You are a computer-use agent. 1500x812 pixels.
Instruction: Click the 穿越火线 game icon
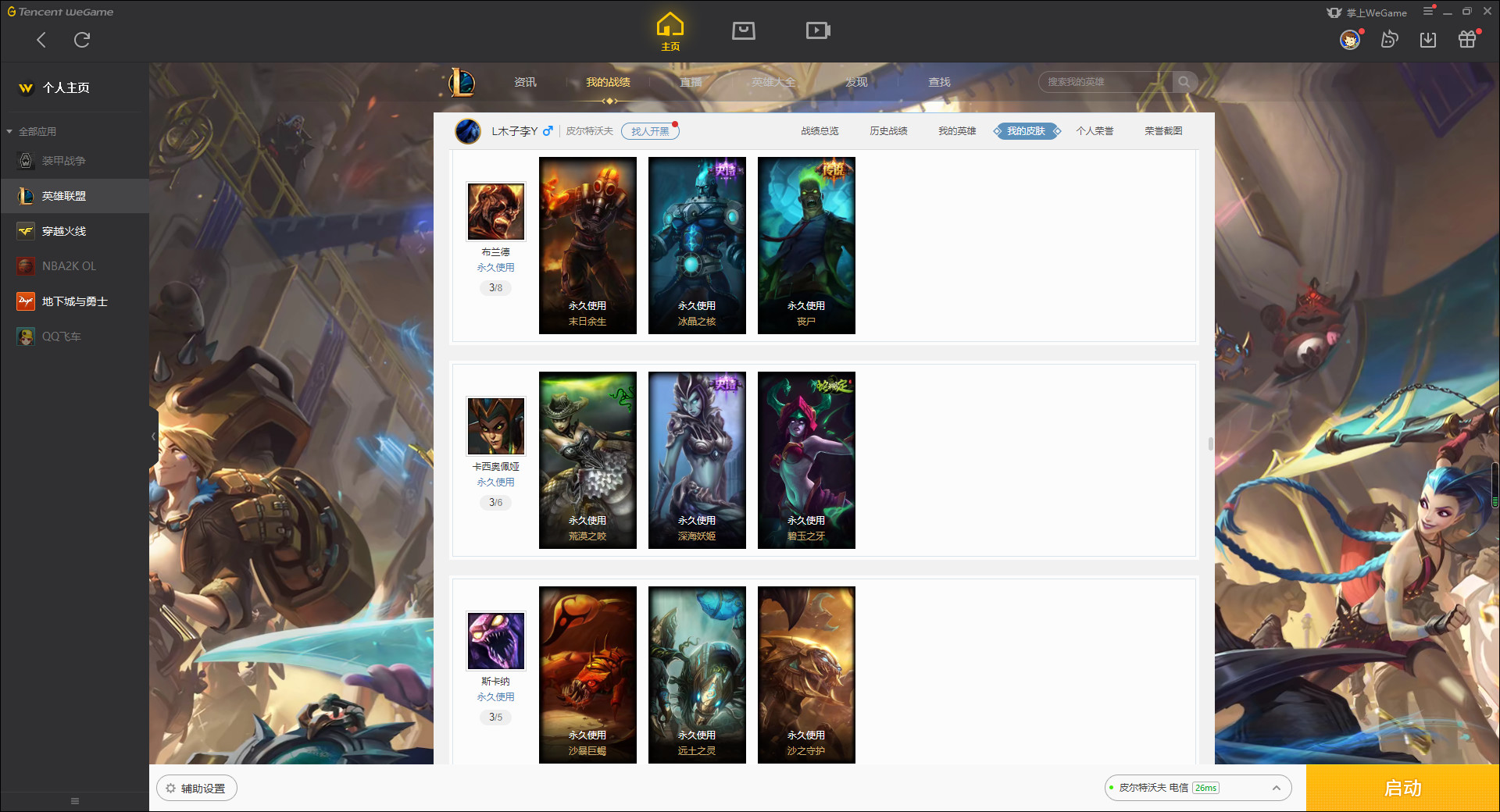(26, 231)
